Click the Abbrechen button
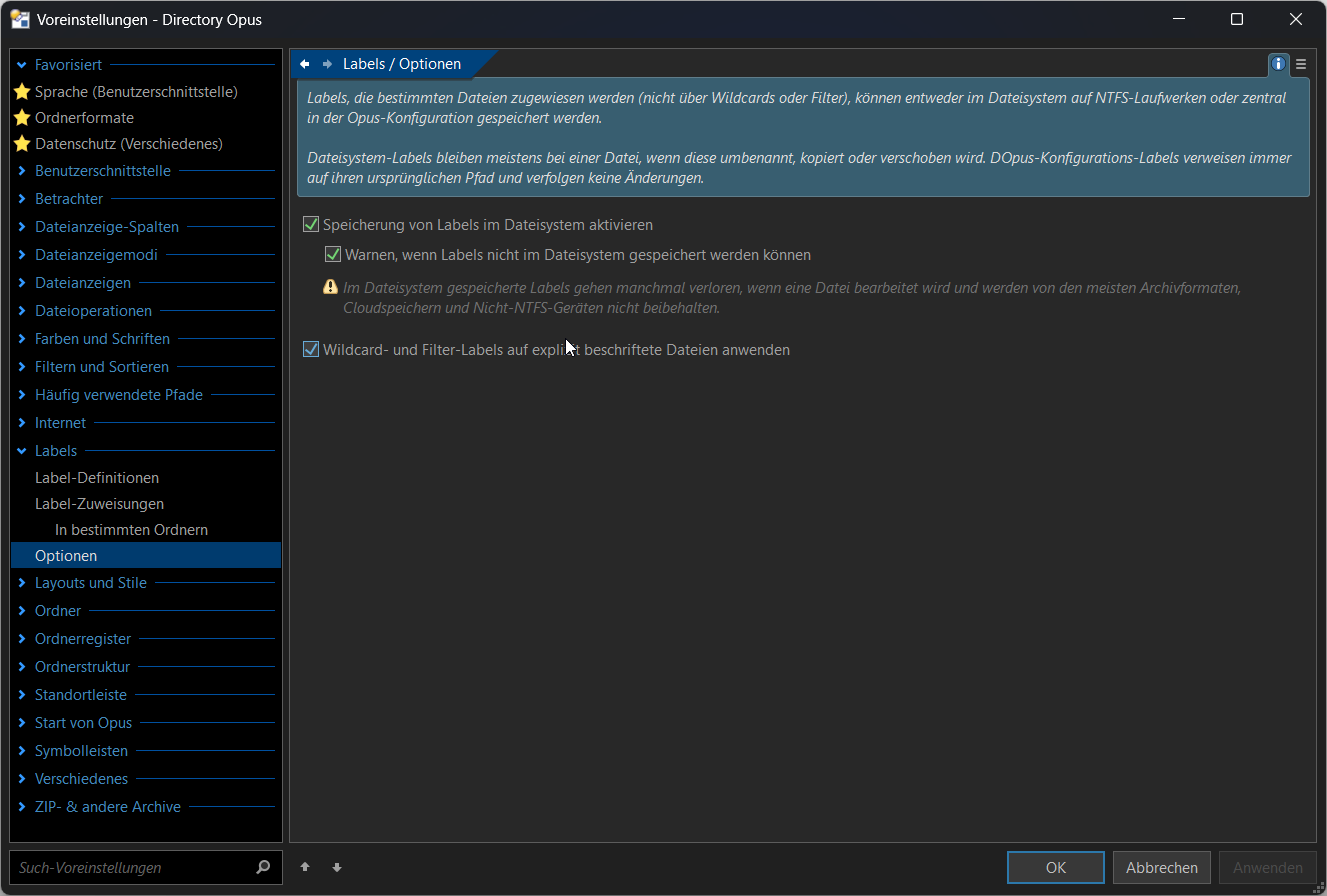Viewport: 1327px width, 896px height. 1162,867
